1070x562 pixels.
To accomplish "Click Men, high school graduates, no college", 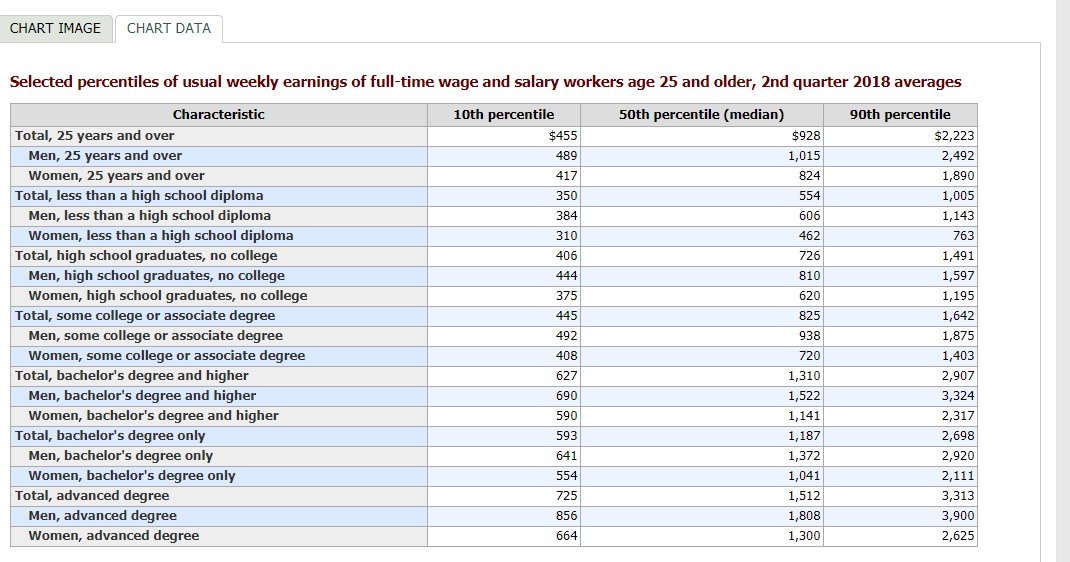I will (156, 276).
